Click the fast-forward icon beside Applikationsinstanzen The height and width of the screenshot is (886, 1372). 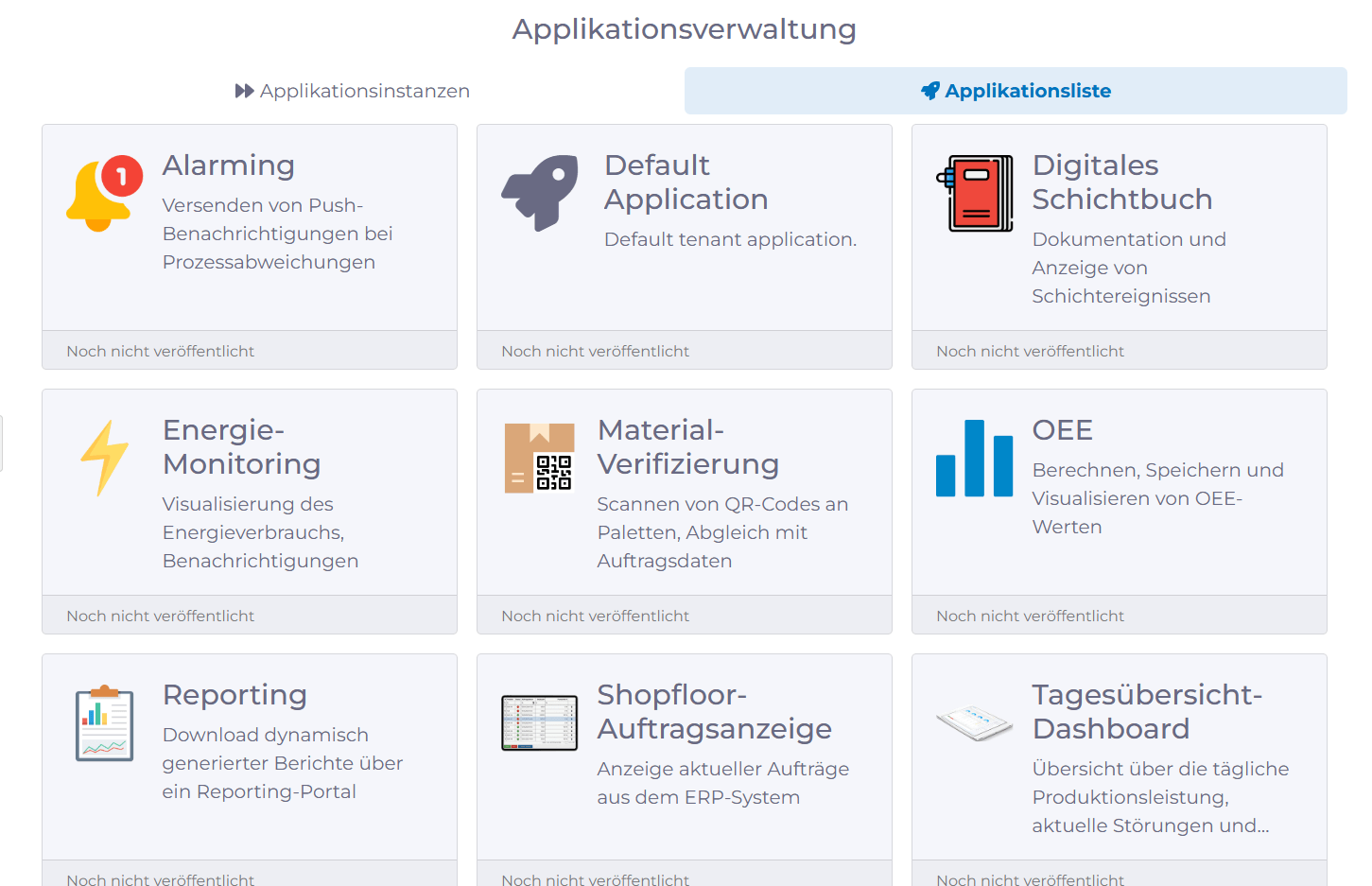(x=242, y=90)
